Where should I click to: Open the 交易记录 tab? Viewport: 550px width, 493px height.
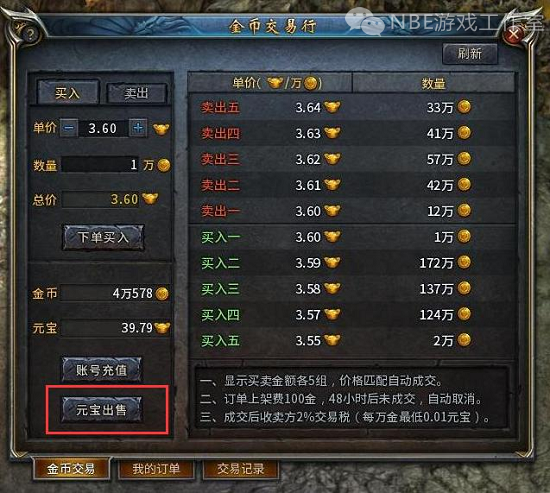click(241, 469)
